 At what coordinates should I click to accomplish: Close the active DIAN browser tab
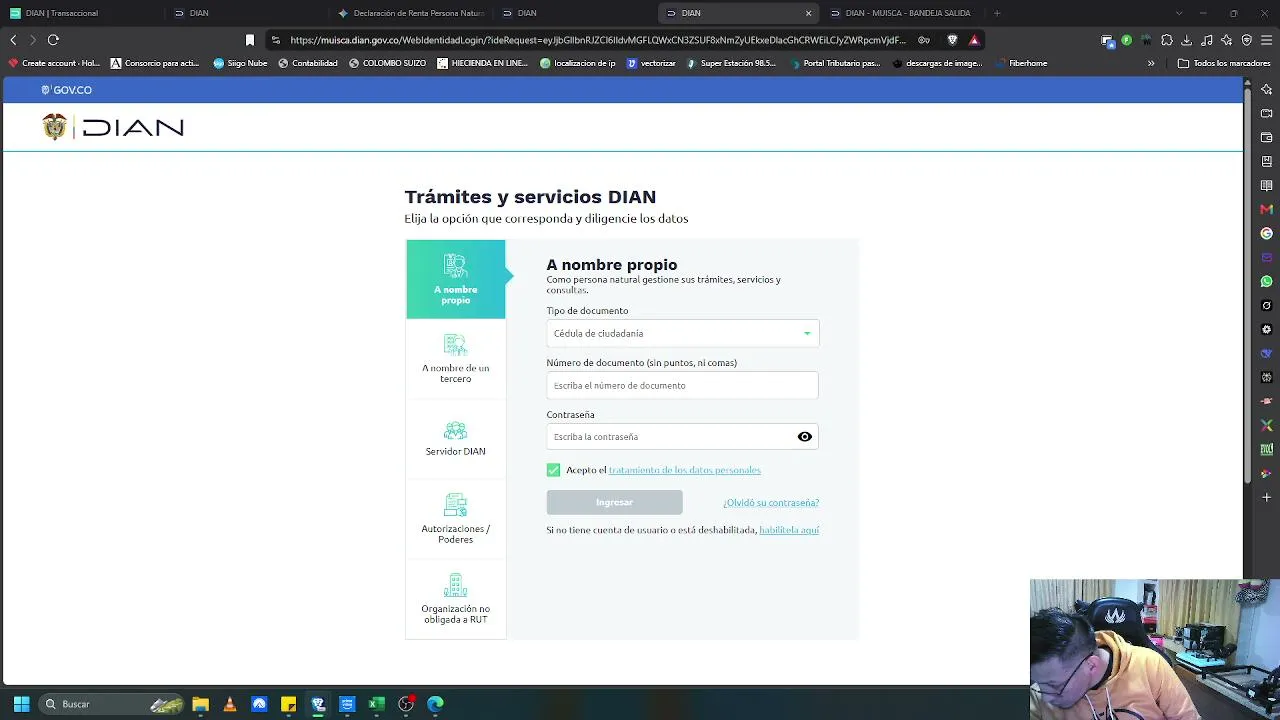point(808,13)
